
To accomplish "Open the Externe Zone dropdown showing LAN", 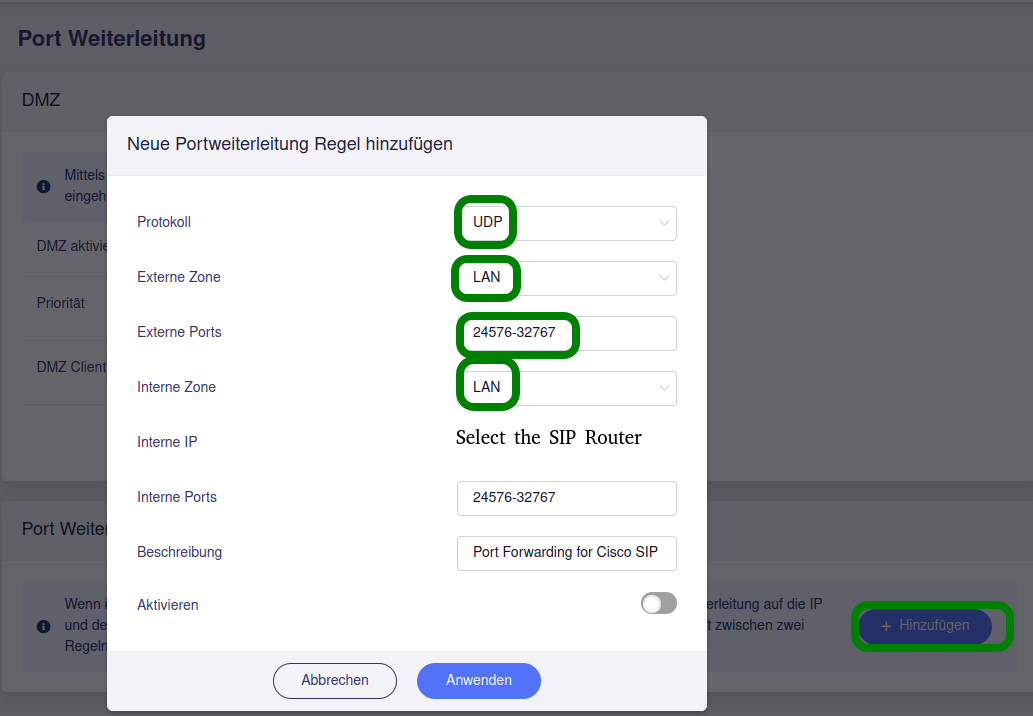I will point(566,278).
